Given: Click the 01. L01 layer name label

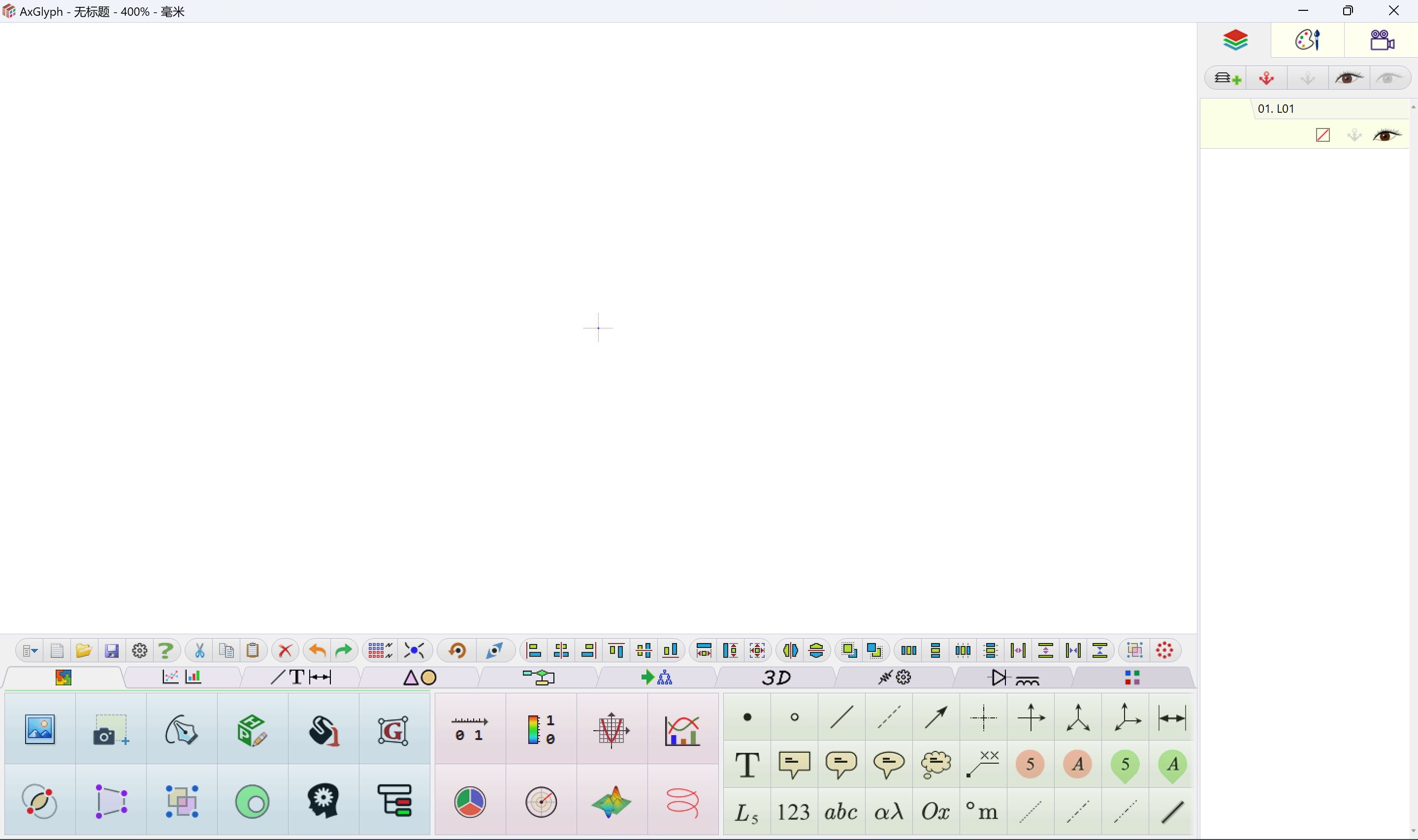Looking at the screenshot, I should coord(1277,109).
